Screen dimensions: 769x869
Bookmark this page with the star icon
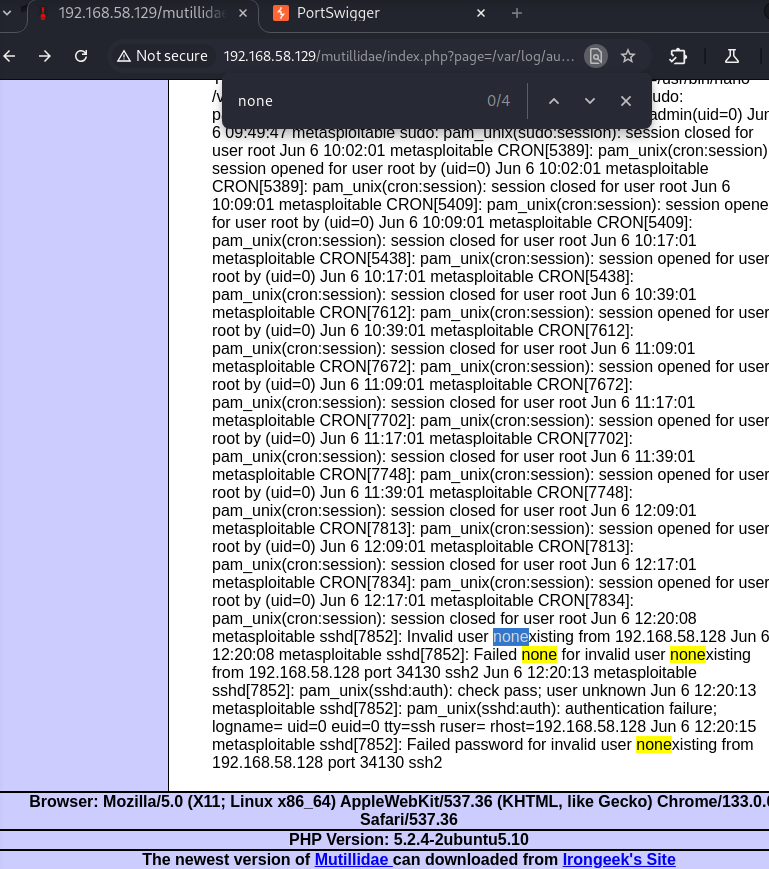628,56
